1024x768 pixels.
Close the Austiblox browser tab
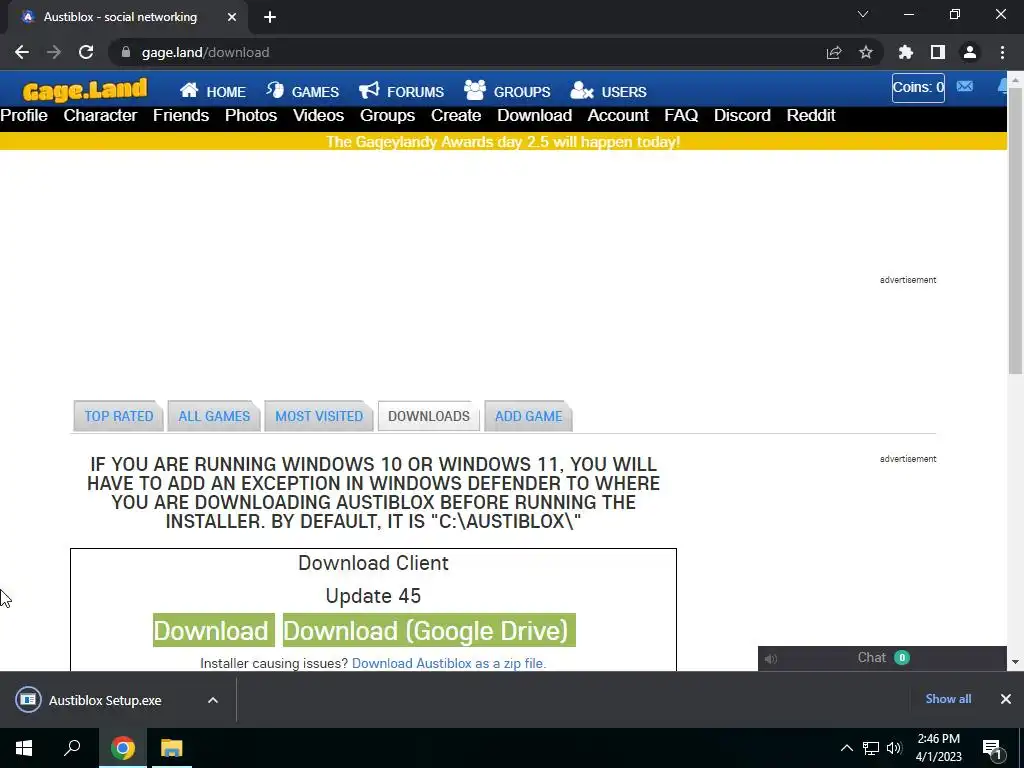pos(232,17)
